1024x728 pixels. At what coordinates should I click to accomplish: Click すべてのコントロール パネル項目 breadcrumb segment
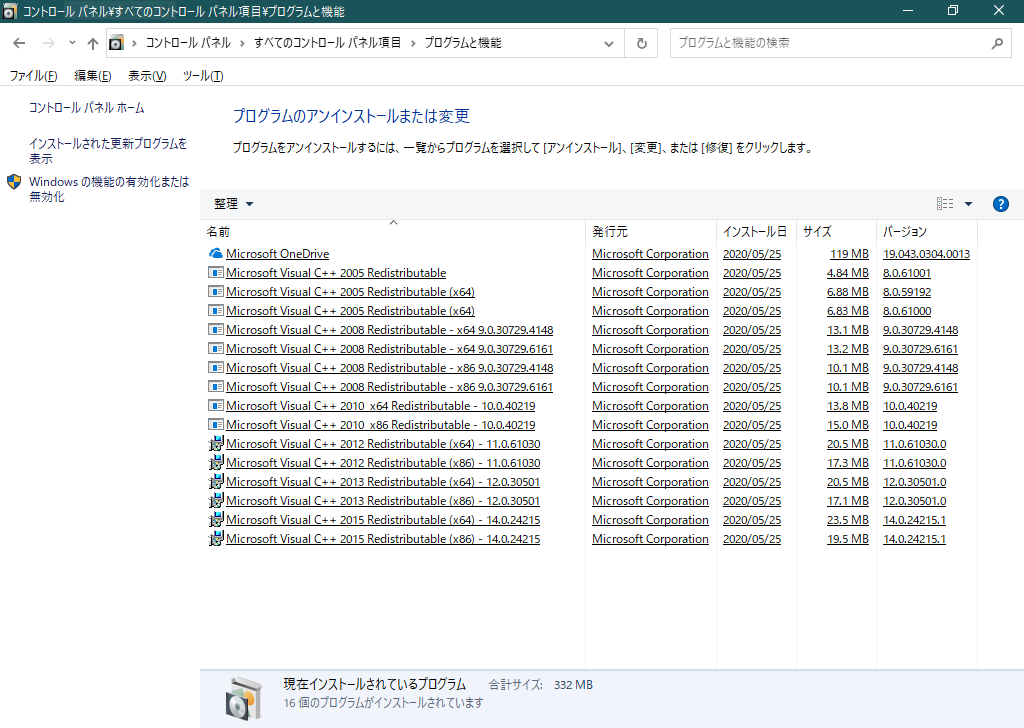(x=327, y=43)
